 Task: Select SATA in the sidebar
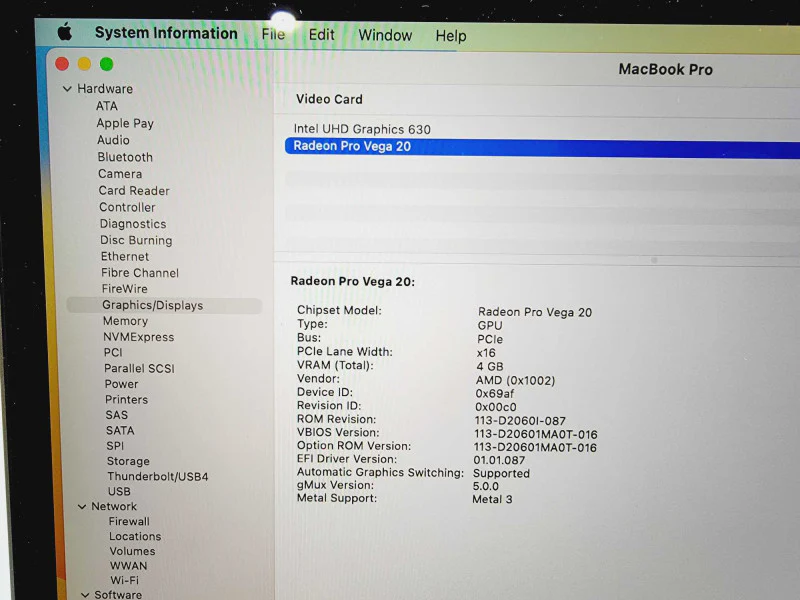tap(120, 431)
